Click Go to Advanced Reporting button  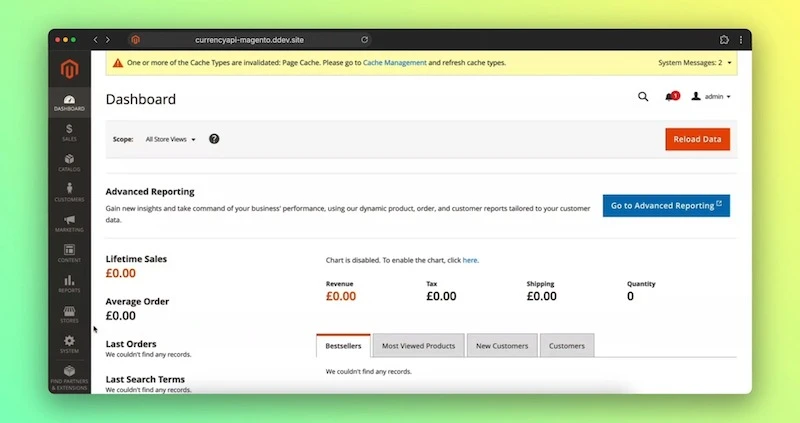(x=666, y=206)
